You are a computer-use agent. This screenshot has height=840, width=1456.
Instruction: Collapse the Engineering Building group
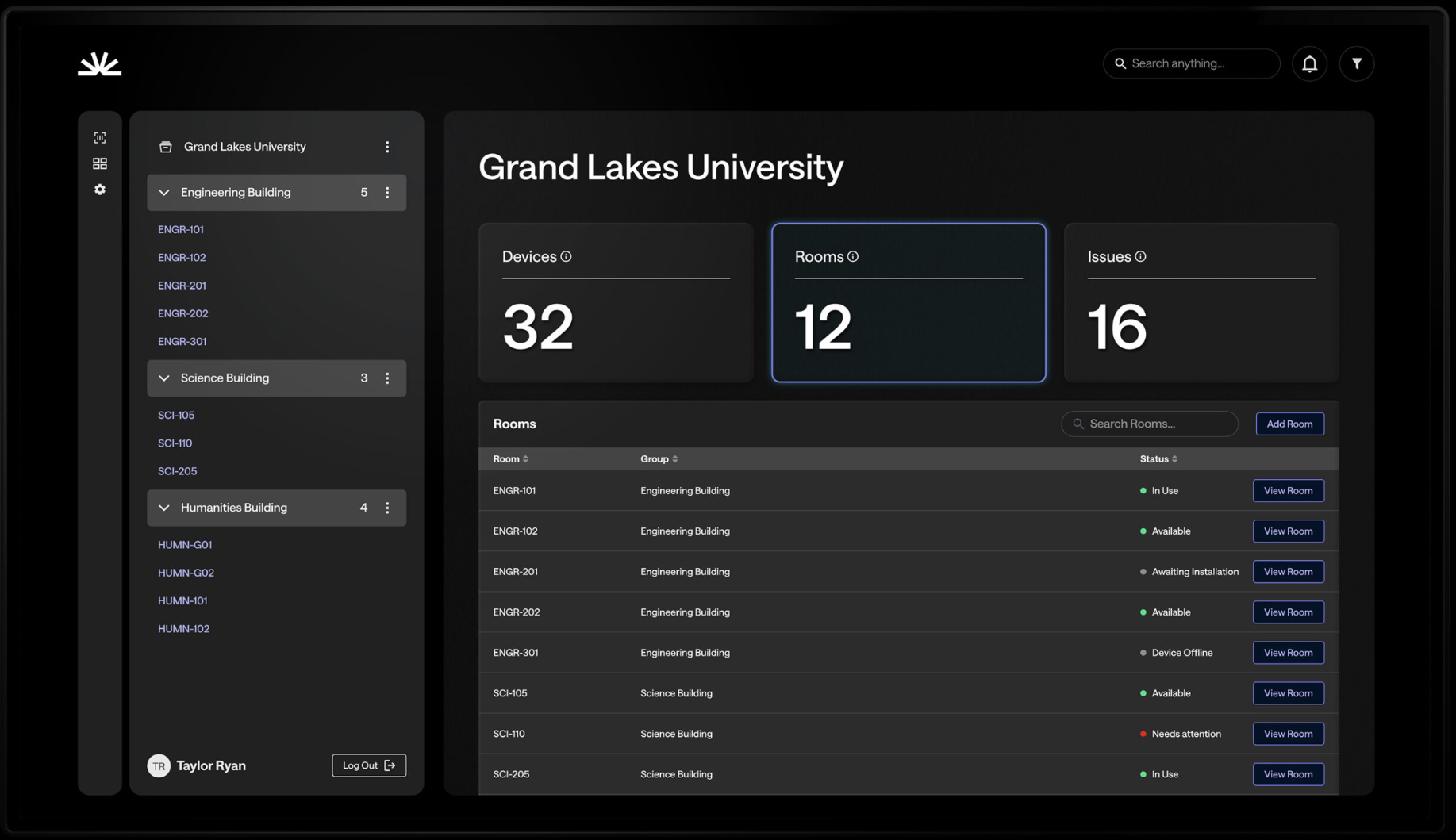164,193
